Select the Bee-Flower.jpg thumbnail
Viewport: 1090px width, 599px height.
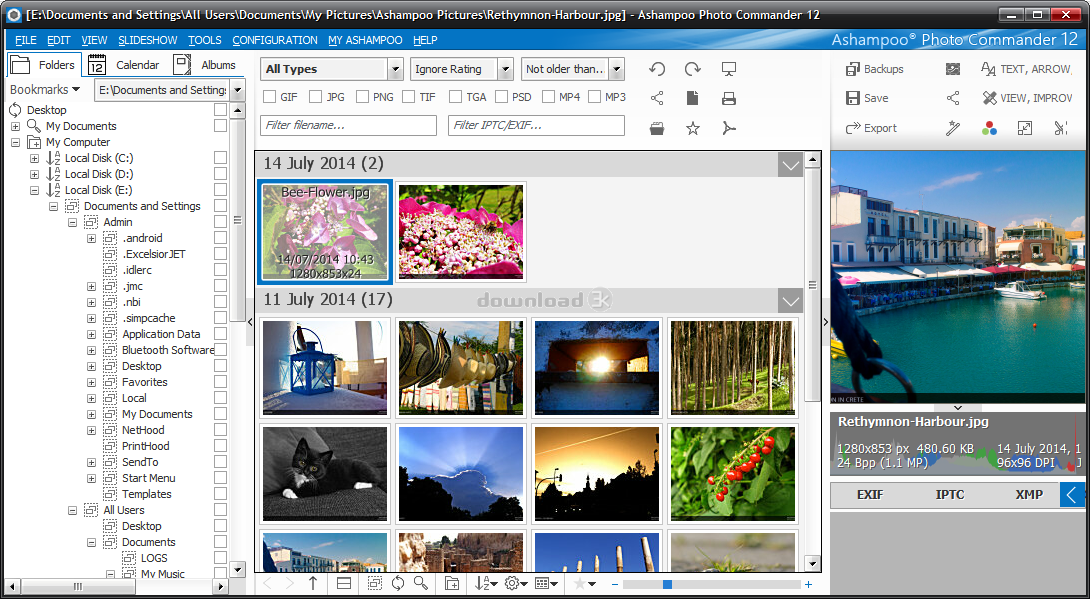tap(325, 232)
